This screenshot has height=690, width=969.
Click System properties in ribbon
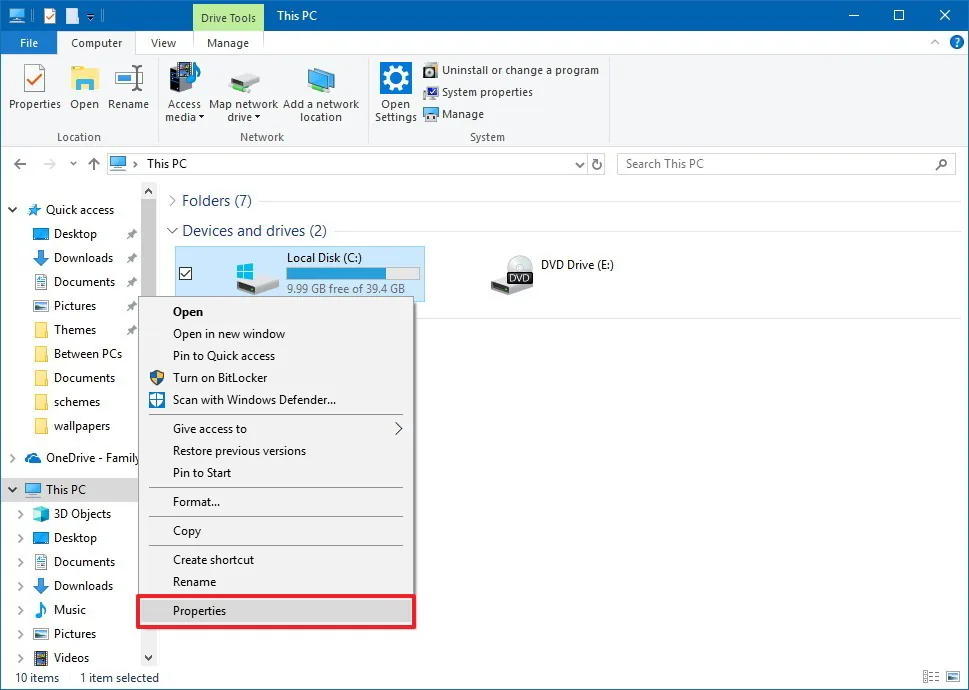coord(478,92)
